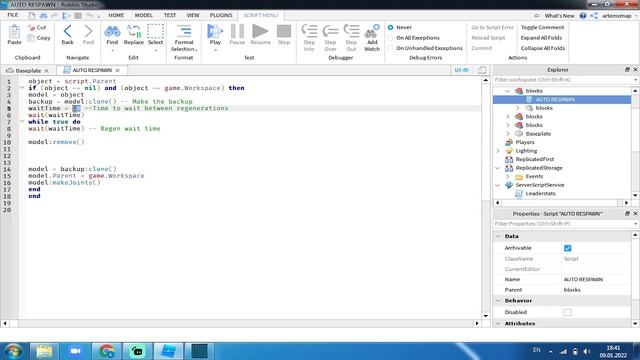640x360 pixels.
Task: Open the Find dropdown arrow
Action: (x=112, y=50)
